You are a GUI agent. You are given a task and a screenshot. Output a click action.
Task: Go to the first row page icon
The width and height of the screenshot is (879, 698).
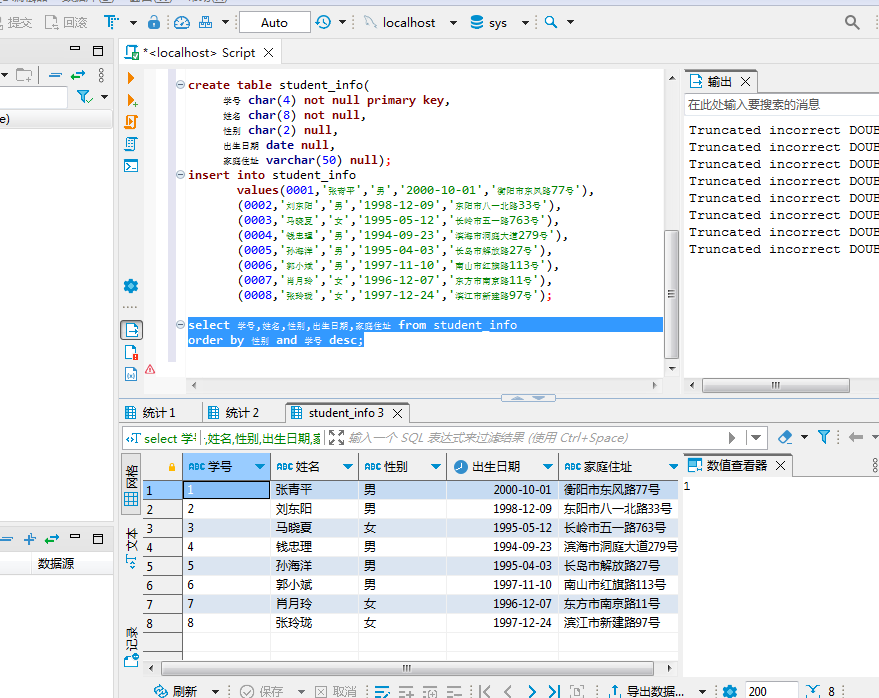pos(485,691)
